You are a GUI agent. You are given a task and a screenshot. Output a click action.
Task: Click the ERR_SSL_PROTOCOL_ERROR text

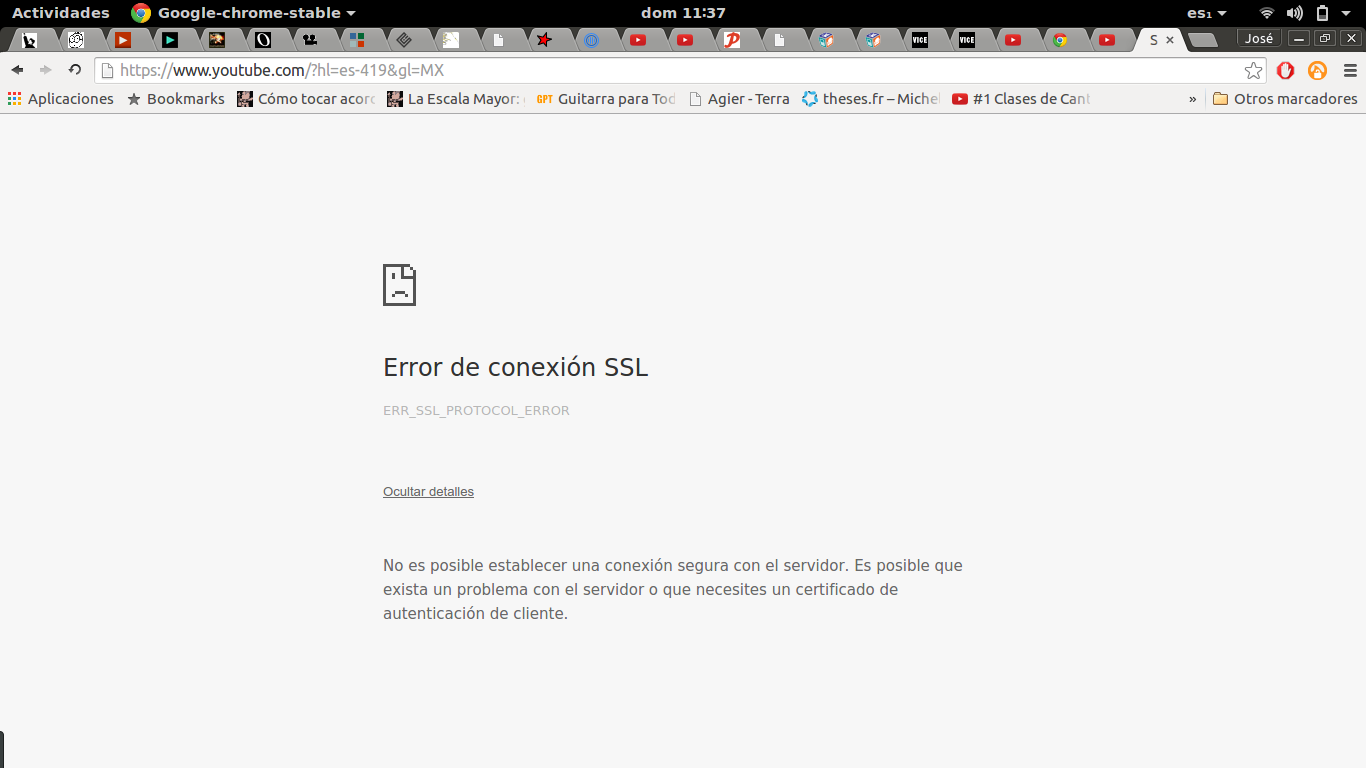point(476,411)
